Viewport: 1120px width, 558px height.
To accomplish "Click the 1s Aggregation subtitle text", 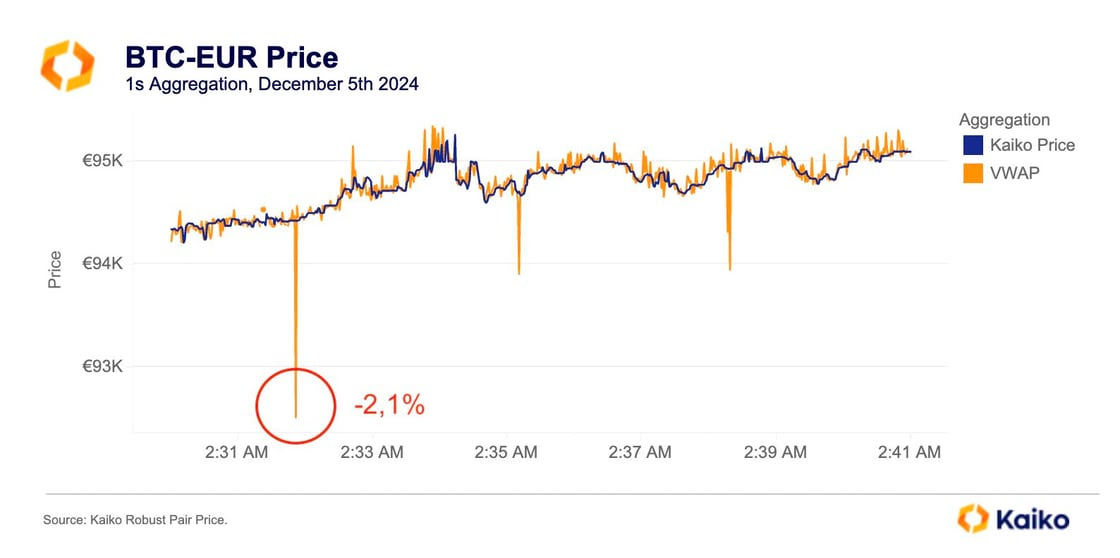I will [x=271, y=84].
